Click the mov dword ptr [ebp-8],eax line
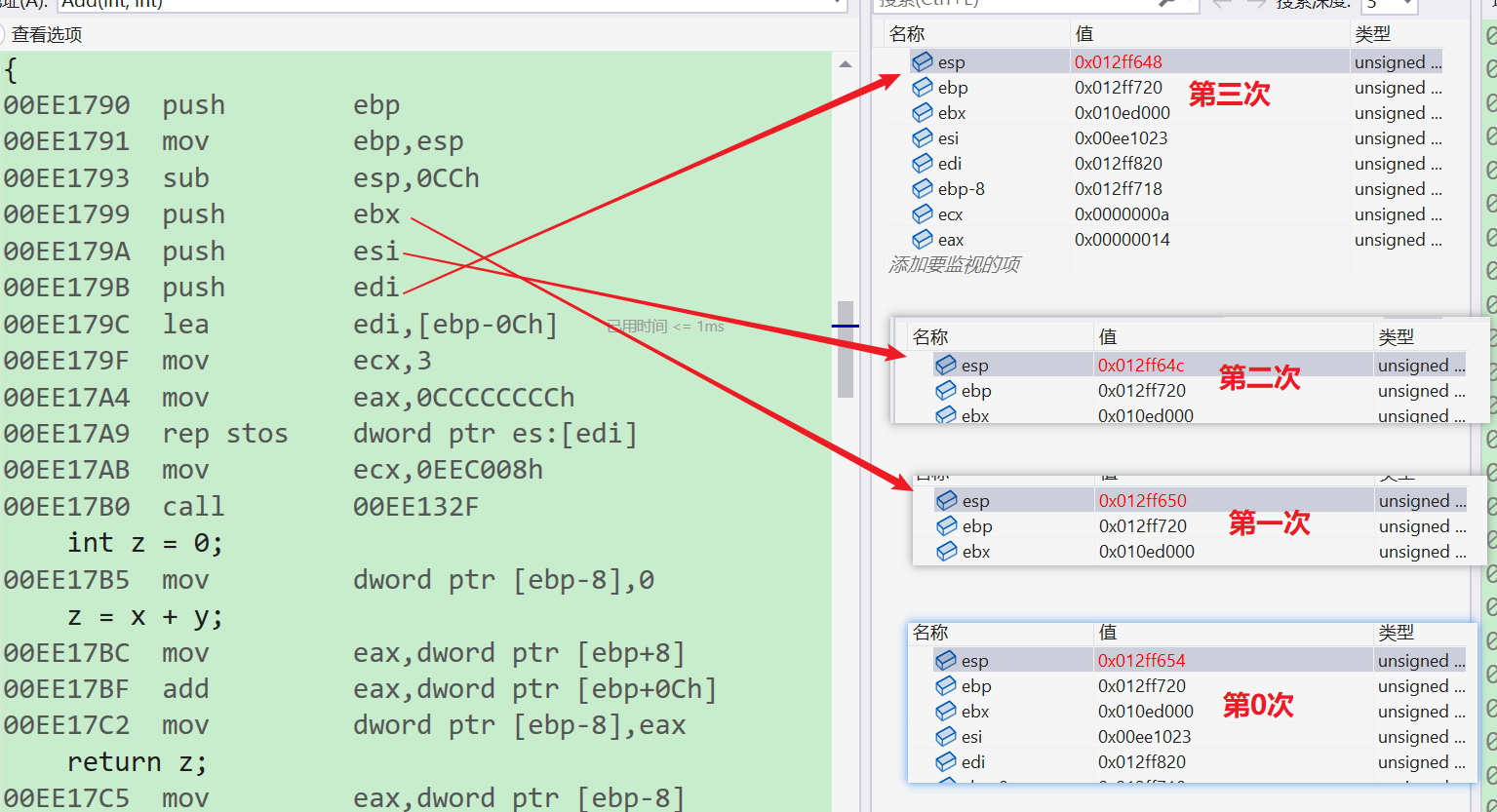Screen dimensions: 1497x812 (x=344, y=725)
